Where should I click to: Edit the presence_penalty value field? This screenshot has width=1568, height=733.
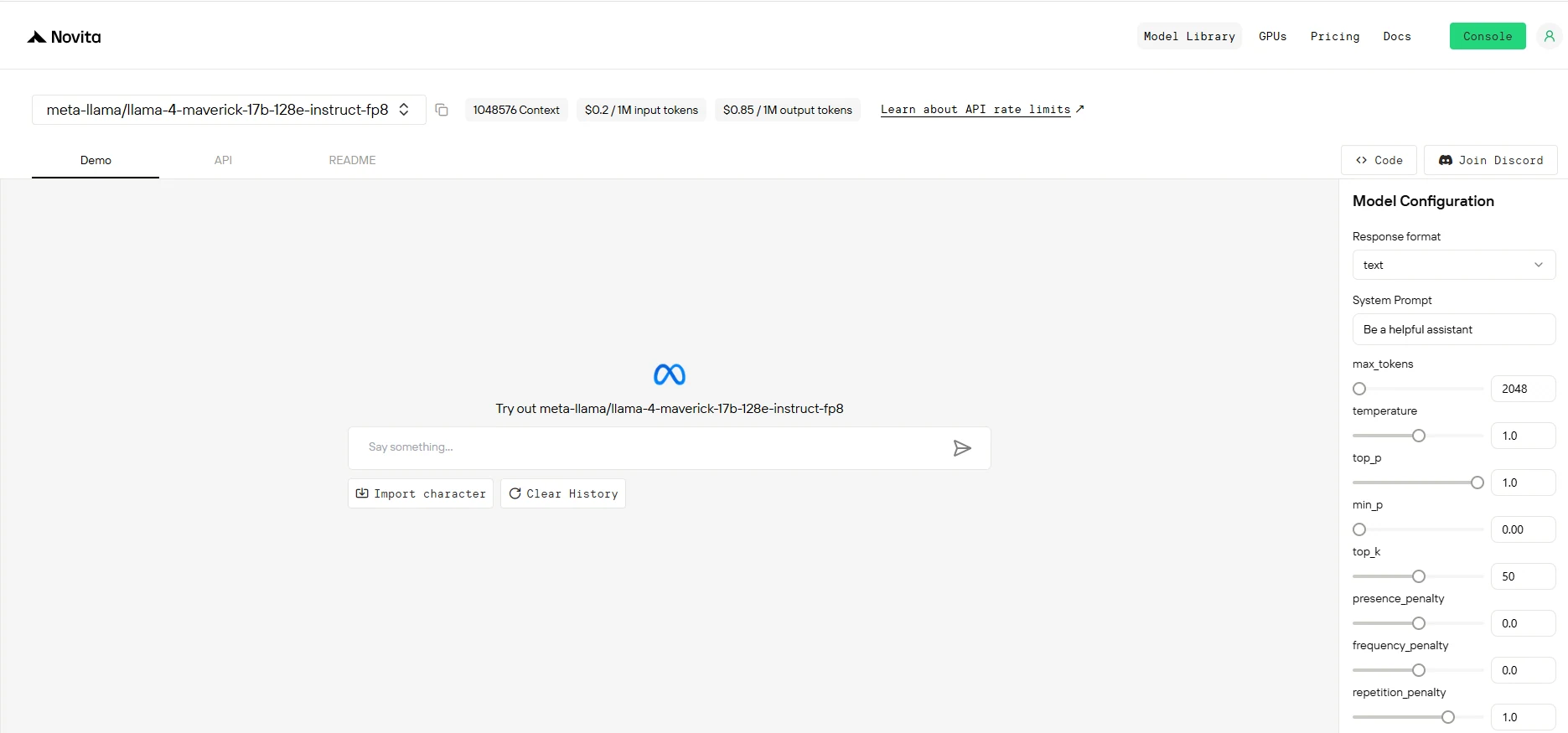(x=1523, y=623)
